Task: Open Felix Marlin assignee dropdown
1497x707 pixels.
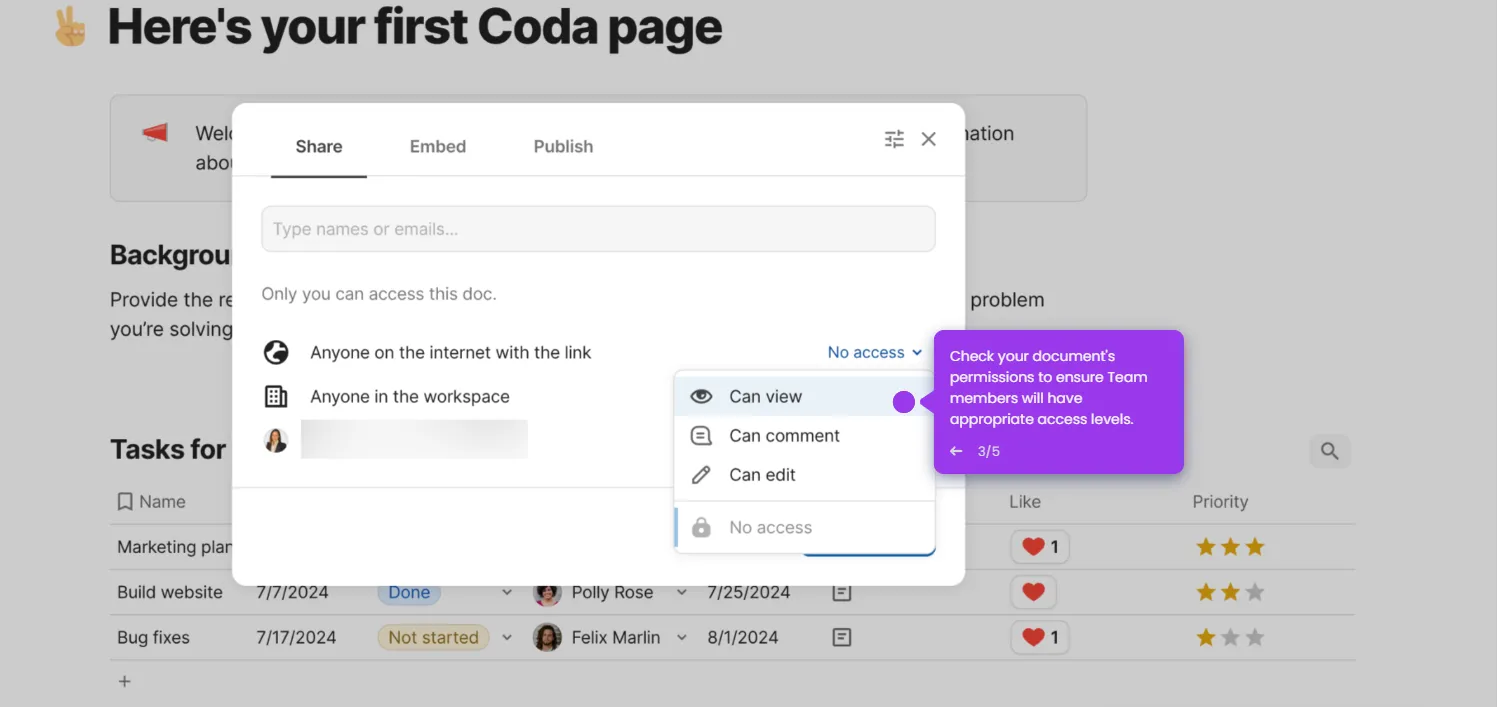Action: point(682,637)
